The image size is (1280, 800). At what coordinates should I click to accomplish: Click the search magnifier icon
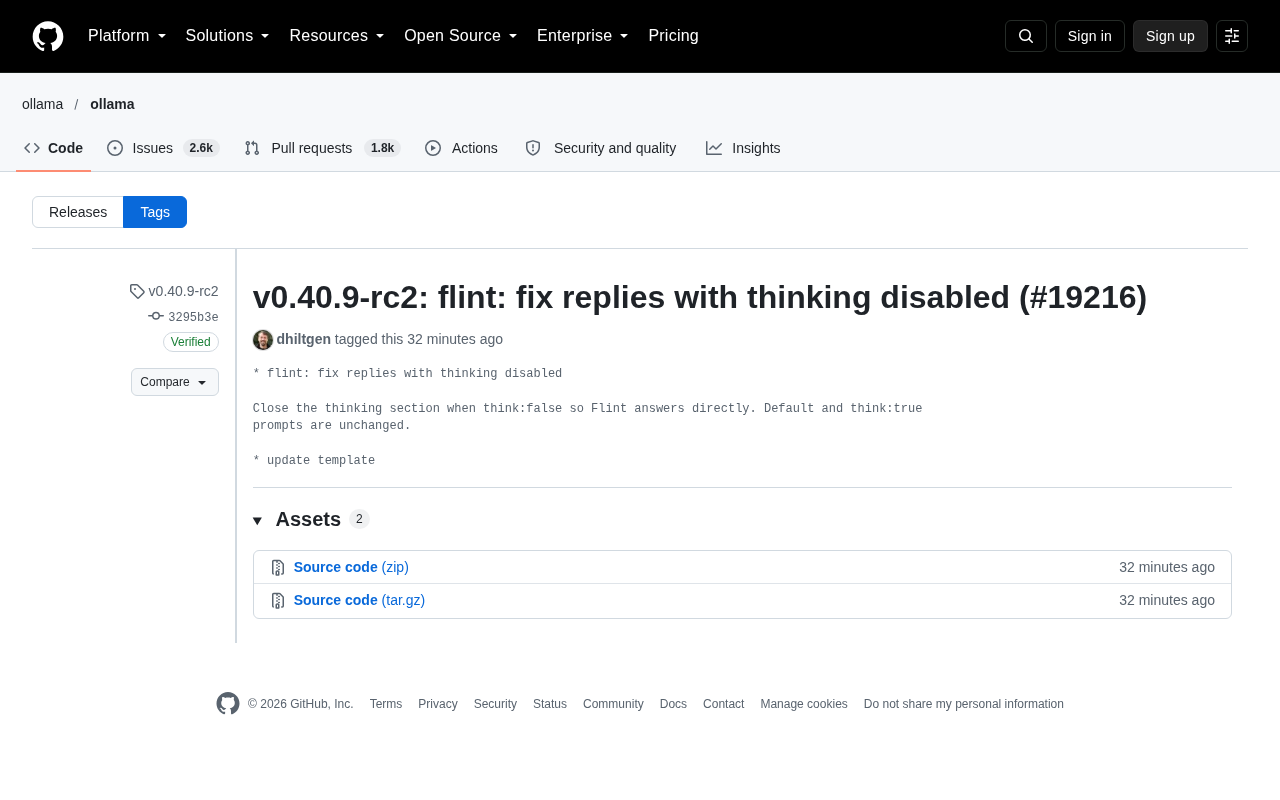[x=1026, y=36]
